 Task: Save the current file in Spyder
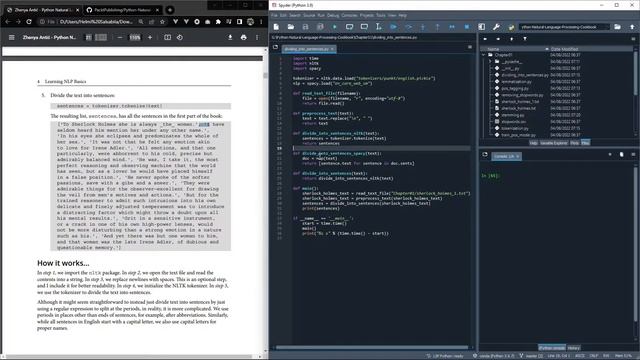305,27
